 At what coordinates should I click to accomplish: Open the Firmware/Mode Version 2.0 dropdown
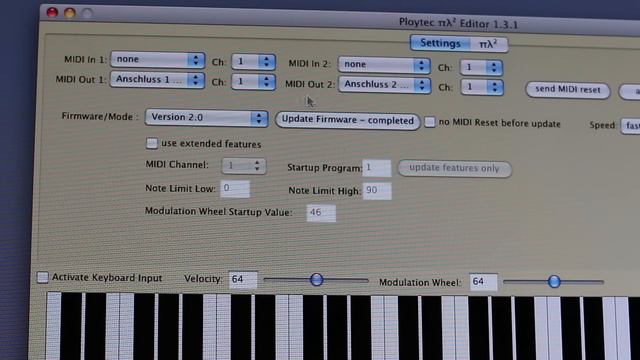[x=207, y=118]
